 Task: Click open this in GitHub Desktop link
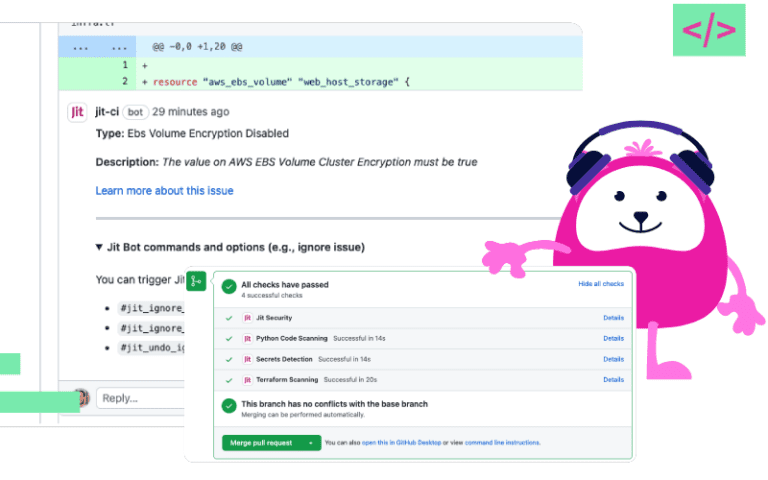click(x=401, y=443)
